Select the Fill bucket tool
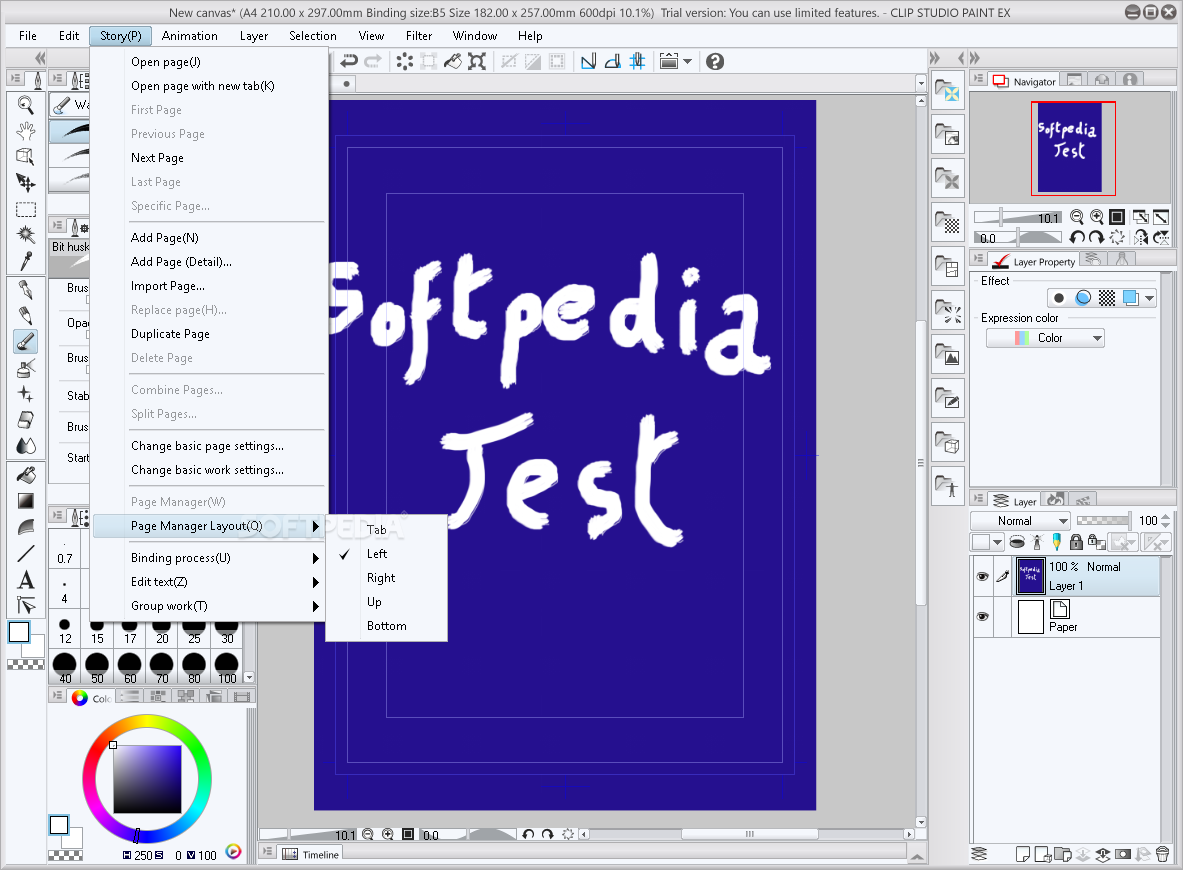 point(26,475)
